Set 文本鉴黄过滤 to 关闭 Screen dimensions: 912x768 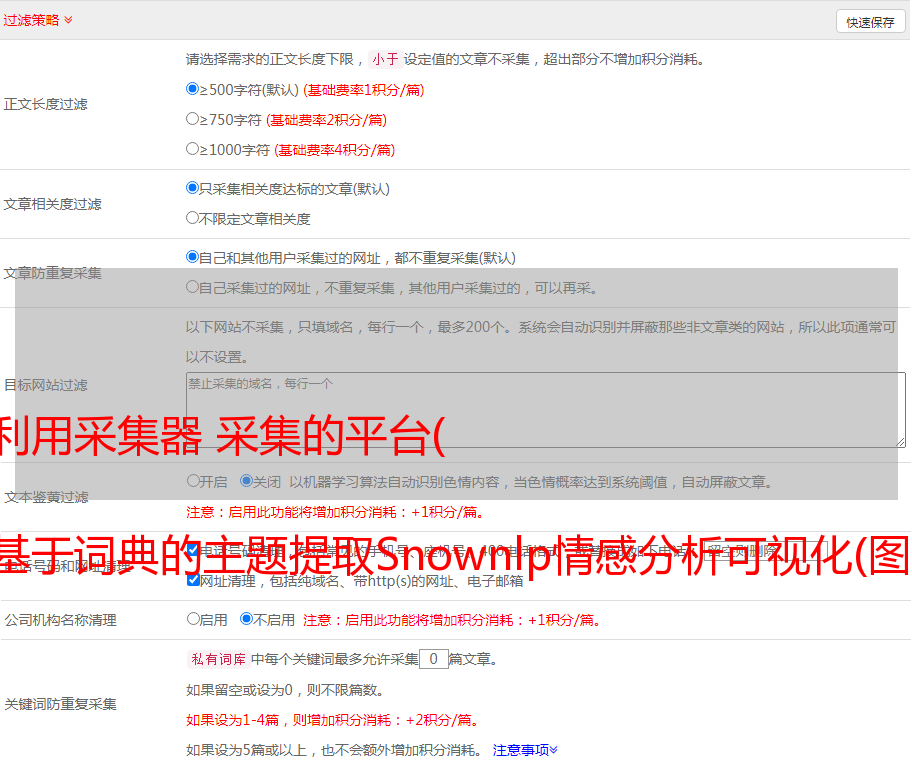(246, 481)
